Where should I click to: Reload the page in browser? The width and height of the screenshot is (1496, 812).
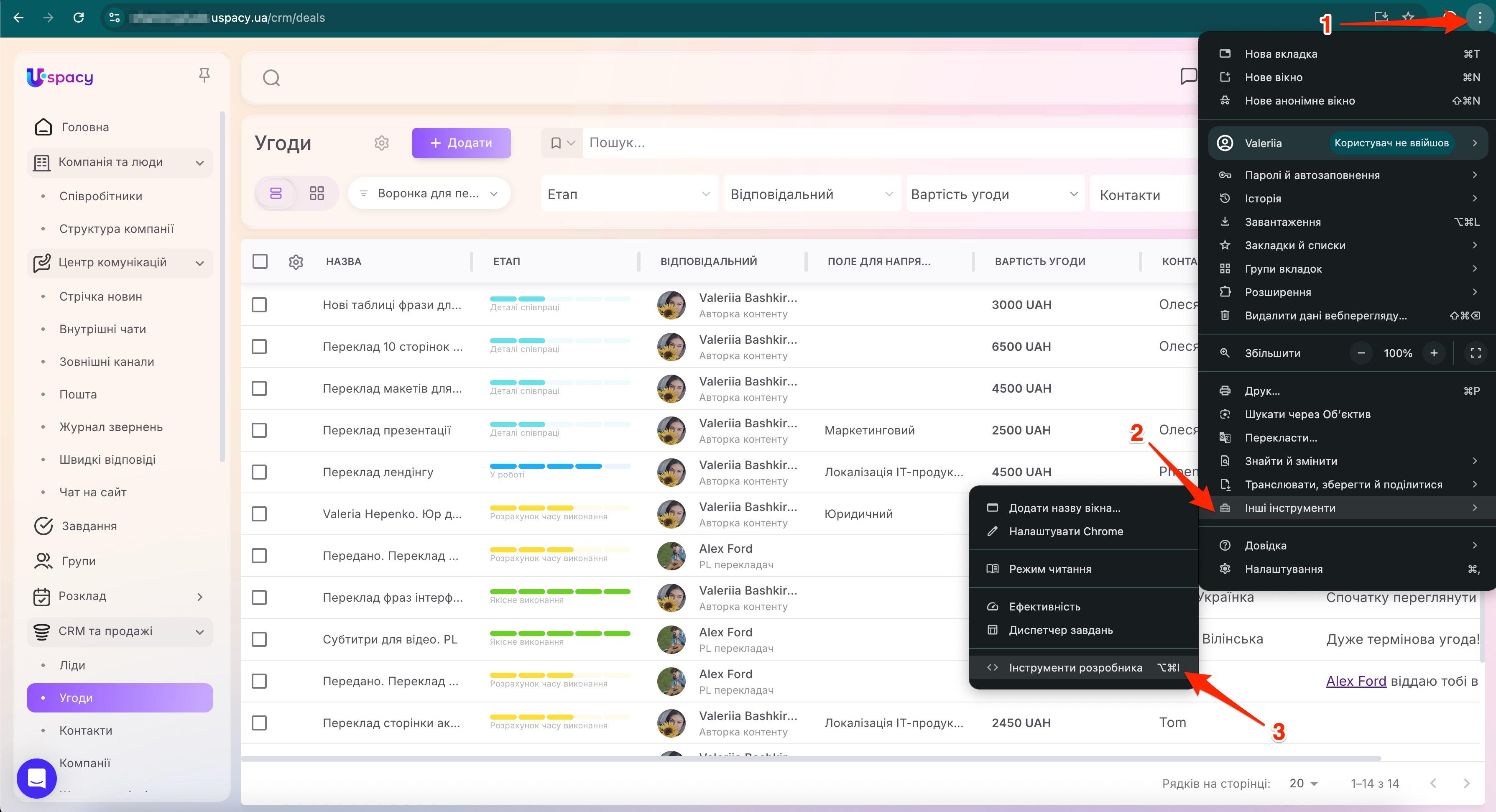[x=79, y=18]
